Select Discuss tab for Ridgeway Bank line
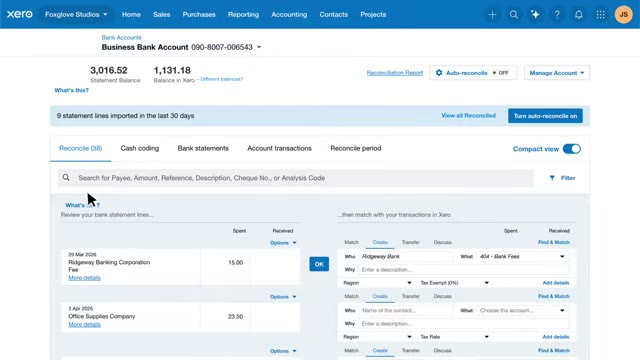This screenshot has width=640, height=360. pos(442,242)
